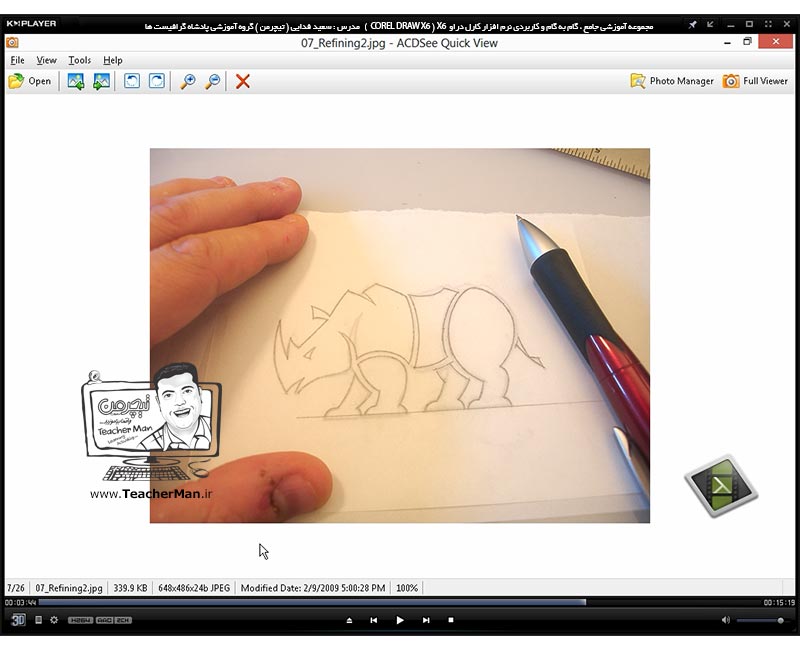Toggle KMPlayer fullscreen icon

pyautogui.click(x=768, y=24)
